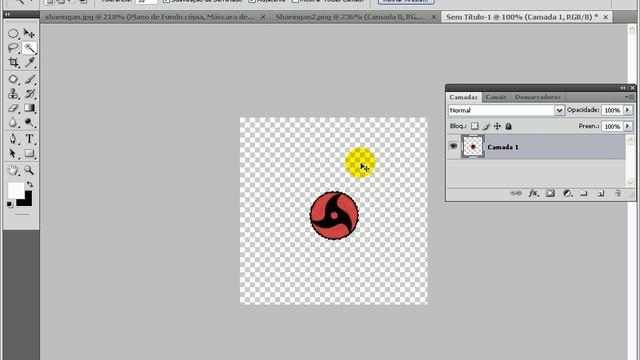Open the Opacidade slider arrow
The image size is (640, 360).
[x=628, y=110]
